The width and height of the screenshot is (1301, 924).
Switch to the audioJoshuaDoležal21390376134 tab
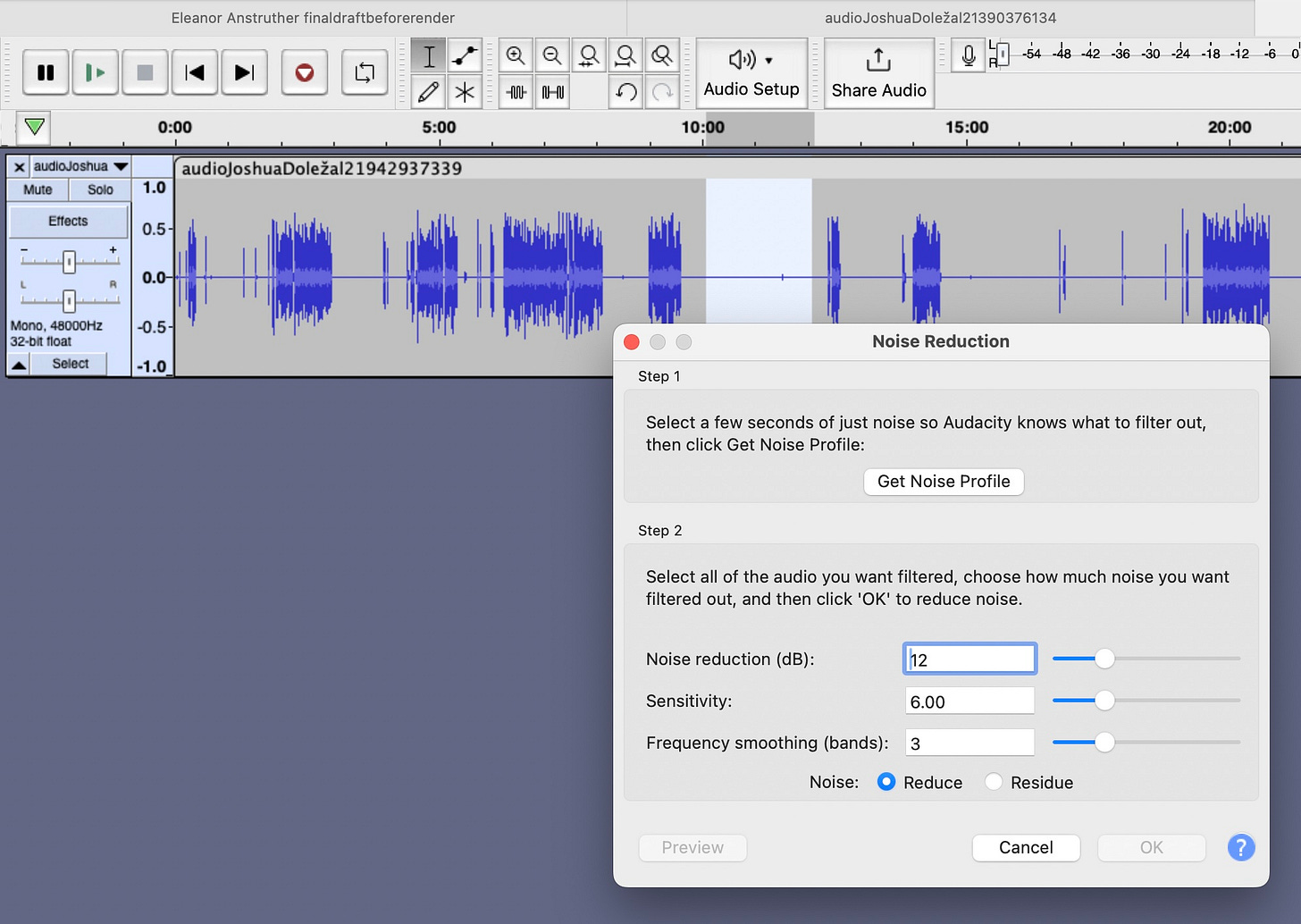(x=940, y=18)
